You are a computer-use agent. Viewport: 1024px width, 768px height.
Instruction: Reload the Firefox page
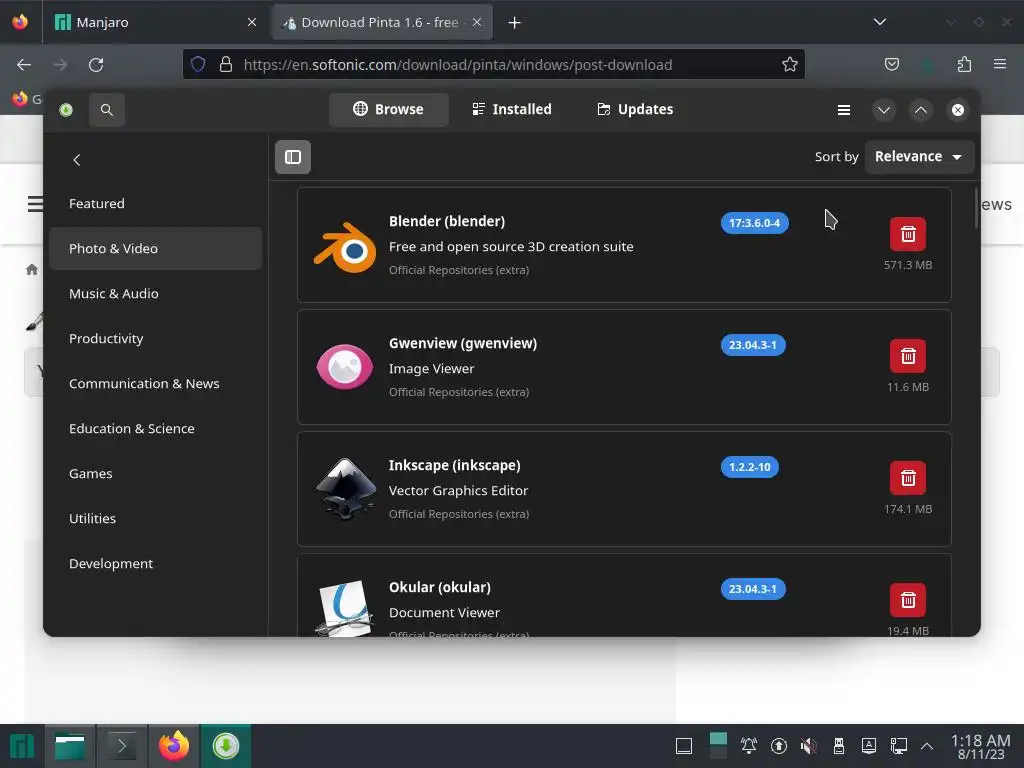[96, 65]
